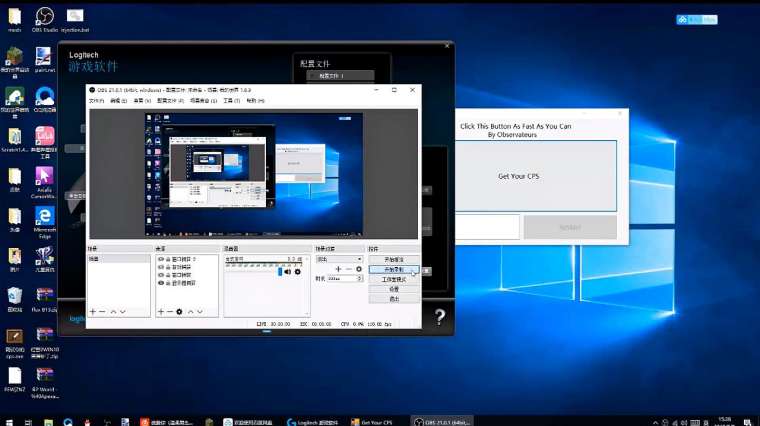The image size is (760, 426).
Task: Open the 文件 (File) menu in OBS
Action: pos(96,101)
